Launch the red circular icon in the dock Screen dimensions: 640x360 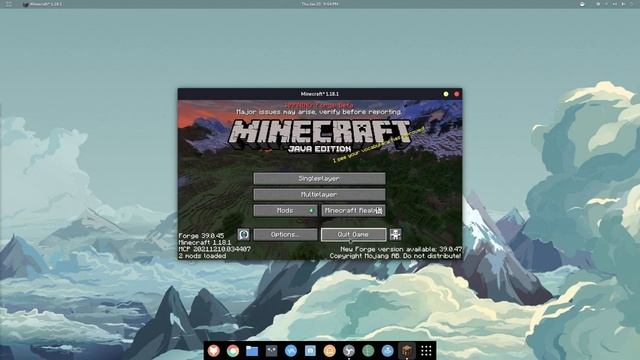[213, 351]
